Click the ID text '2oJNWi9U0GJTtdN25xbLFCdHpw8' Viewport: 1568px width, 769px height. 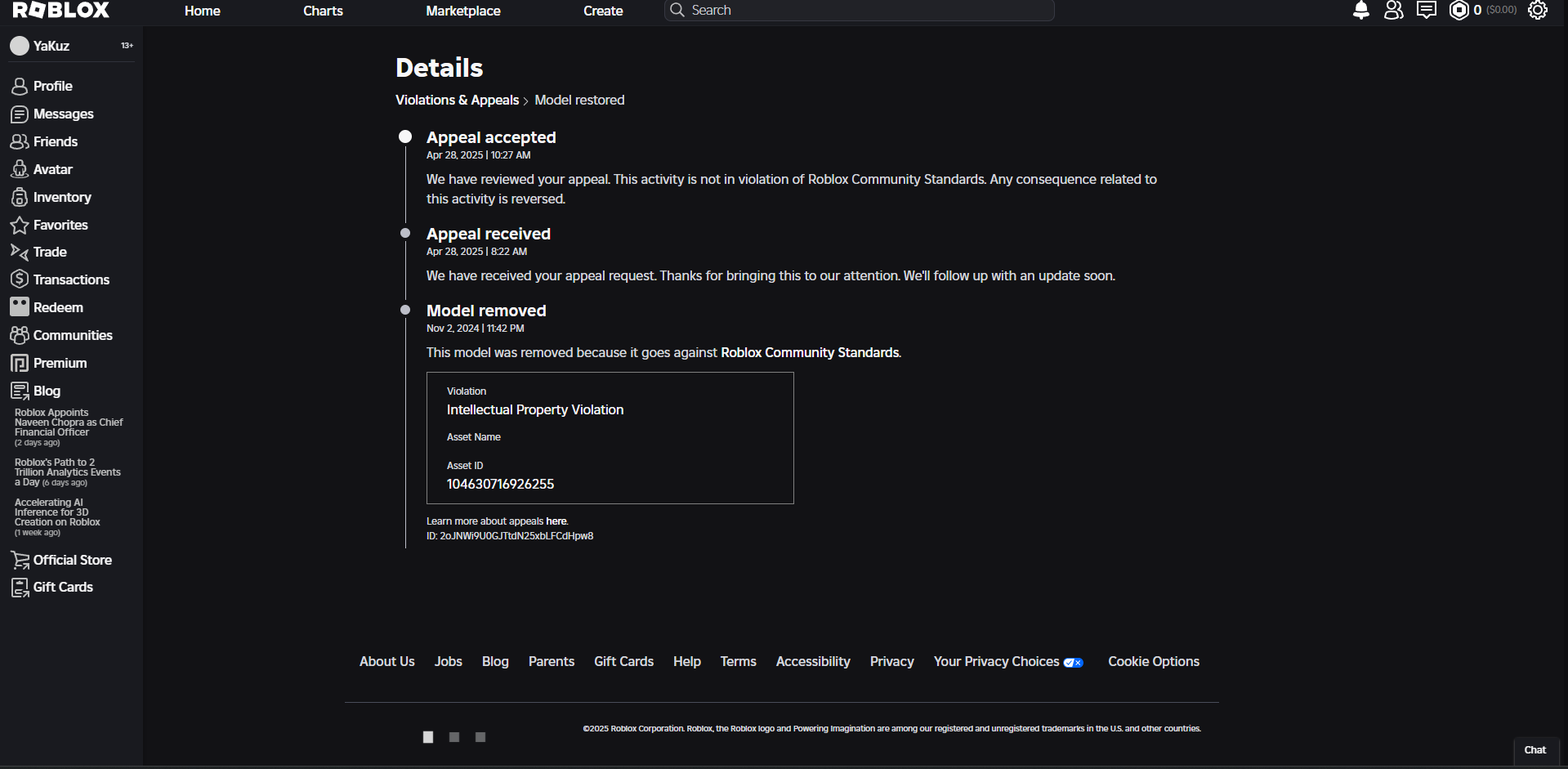pyautogui.click(x=516, y=536)
